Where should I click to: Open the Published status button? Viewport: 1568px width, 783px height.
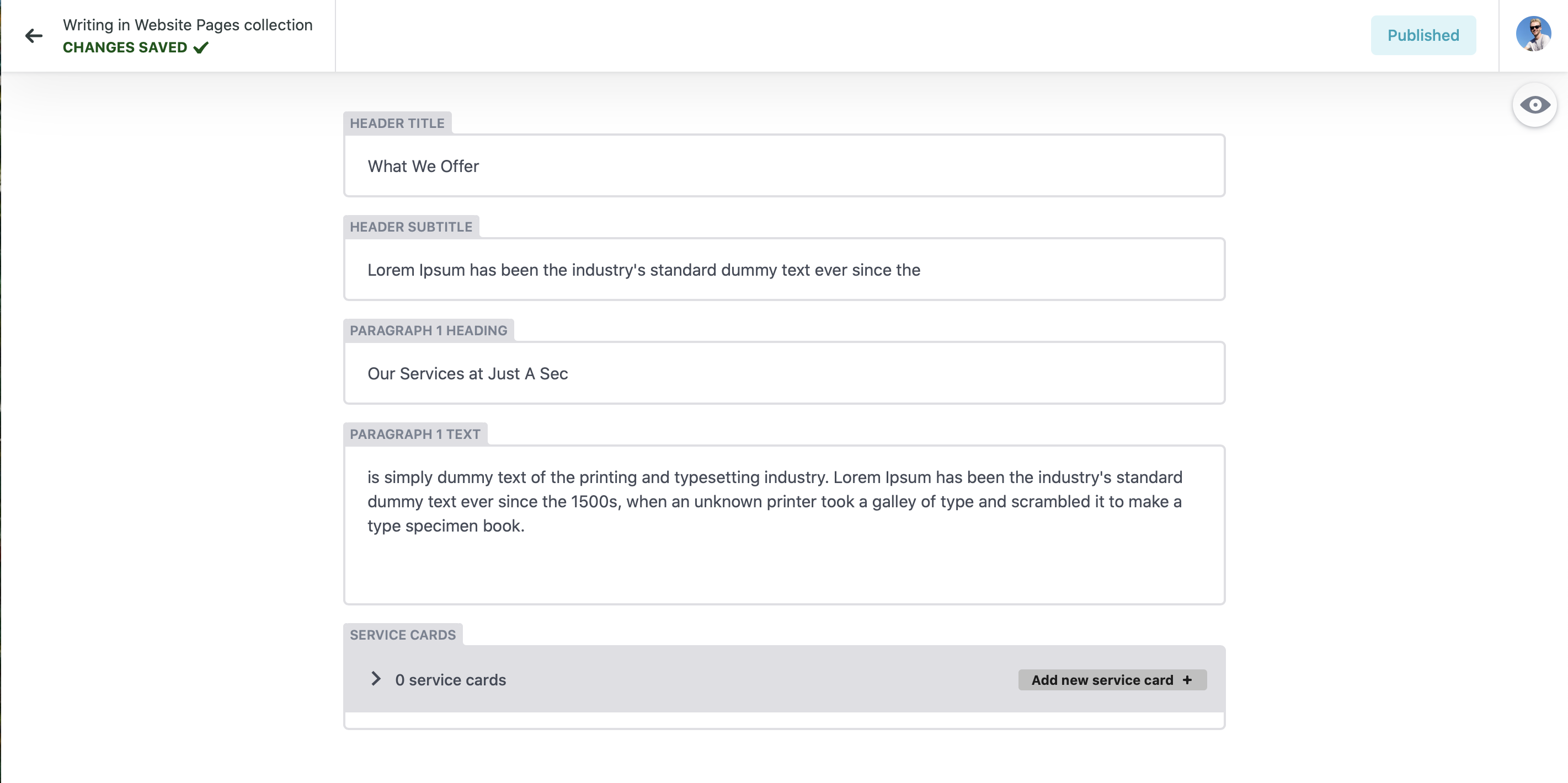(1423, 35)
